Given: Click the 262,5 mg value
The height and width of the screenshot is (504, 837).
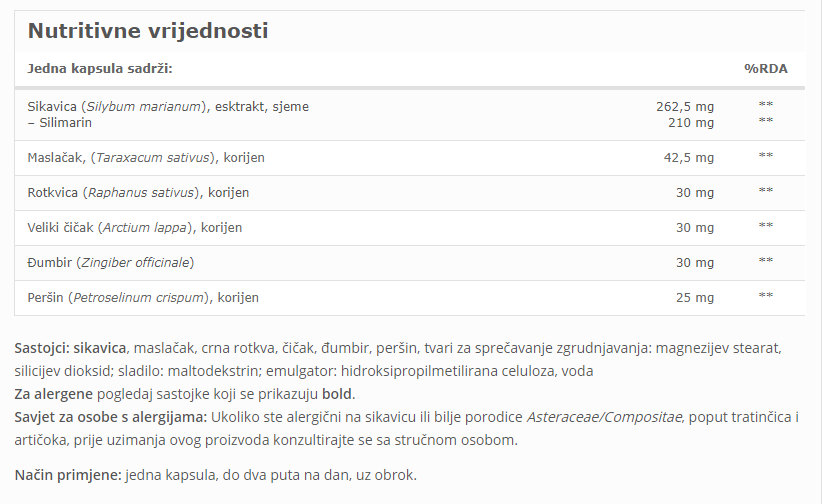Looking at the screenshot, I should (685, 107).
